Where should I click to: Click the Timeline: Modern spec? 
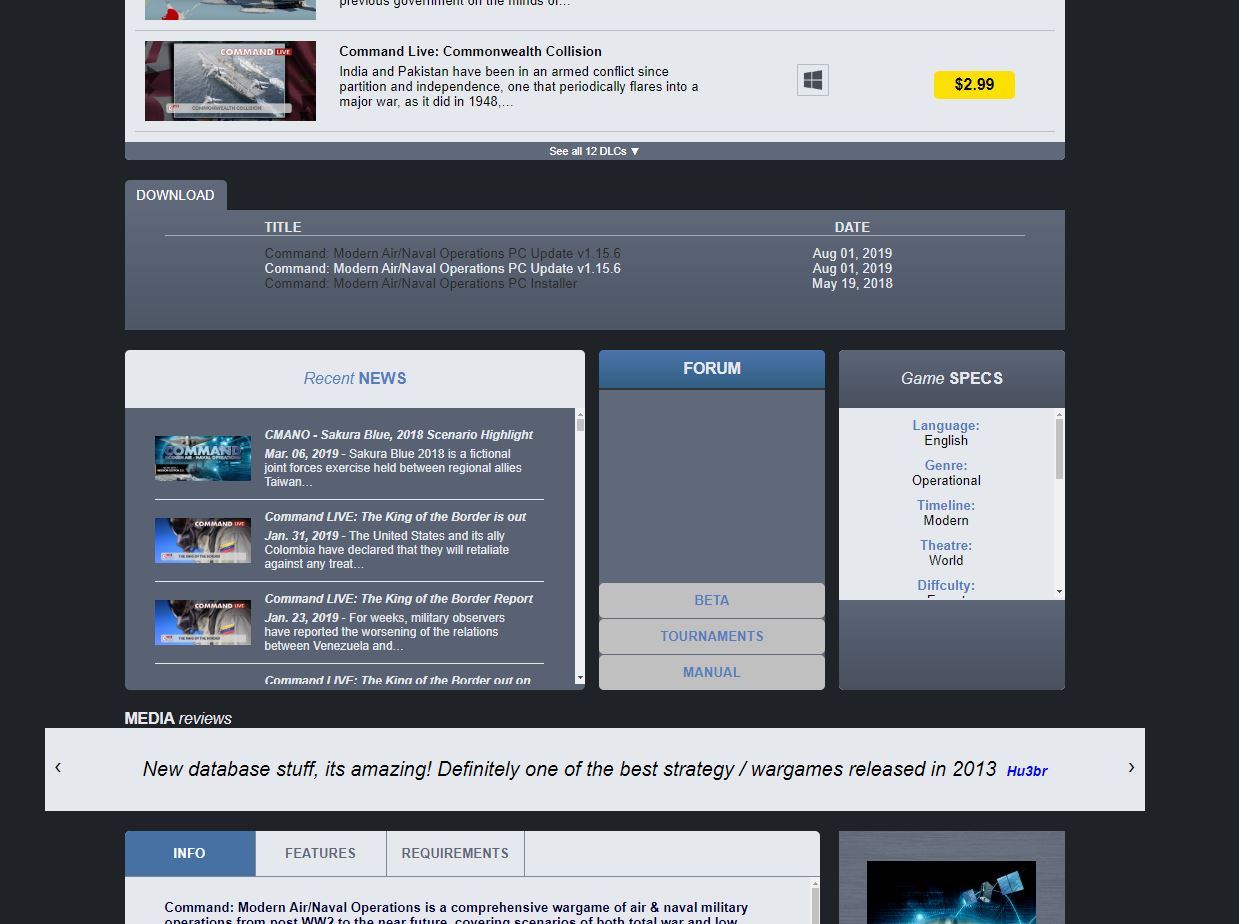(946, 513)
